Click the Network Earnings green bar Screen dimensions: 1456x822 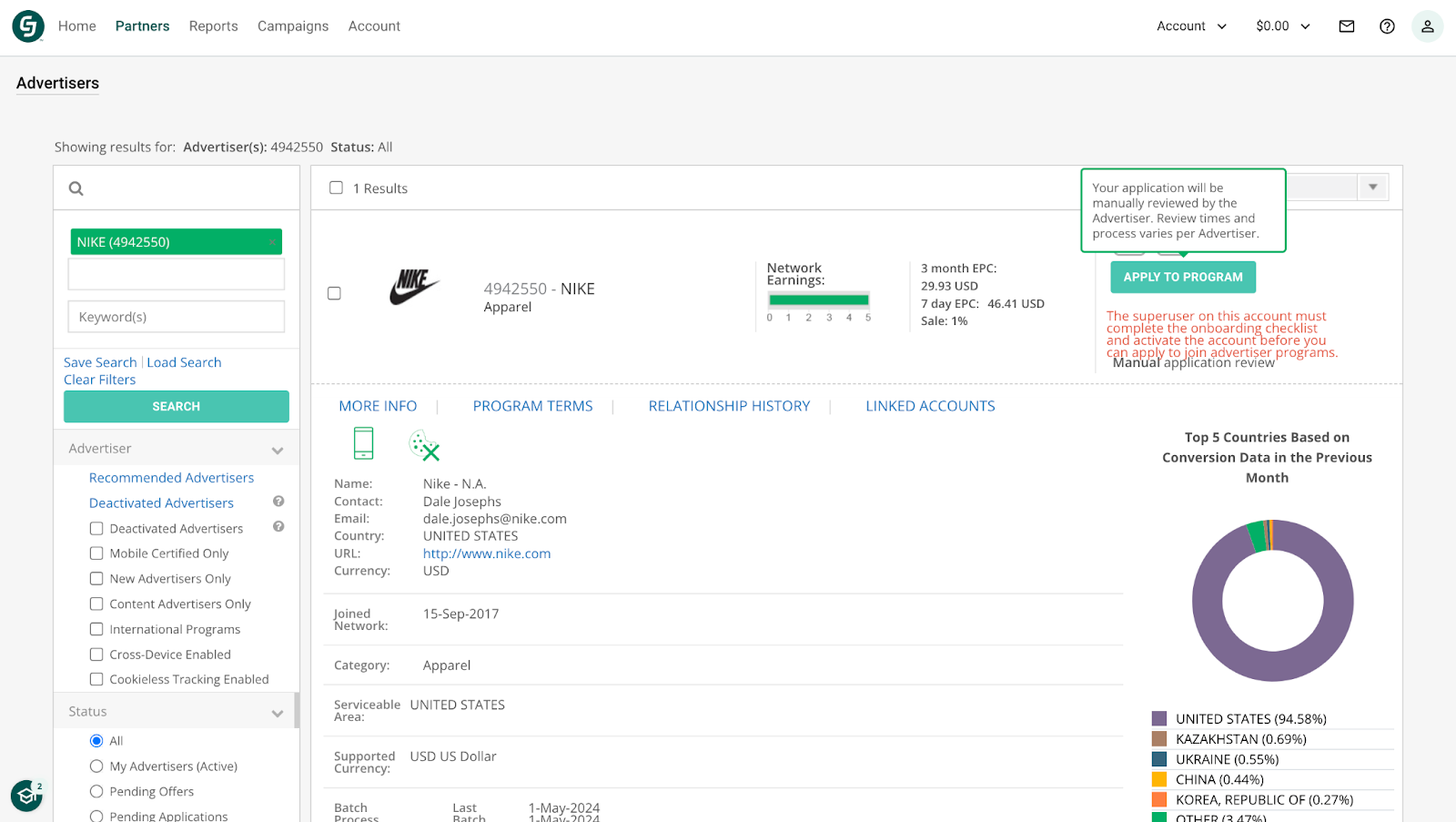(818, 300)
